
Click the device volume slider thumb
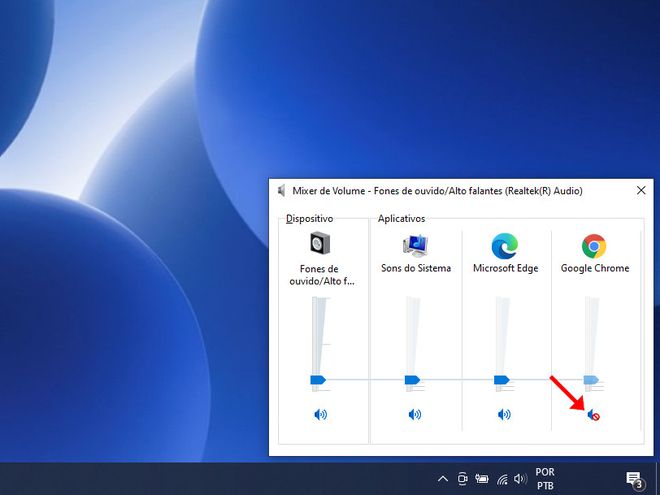318,380
